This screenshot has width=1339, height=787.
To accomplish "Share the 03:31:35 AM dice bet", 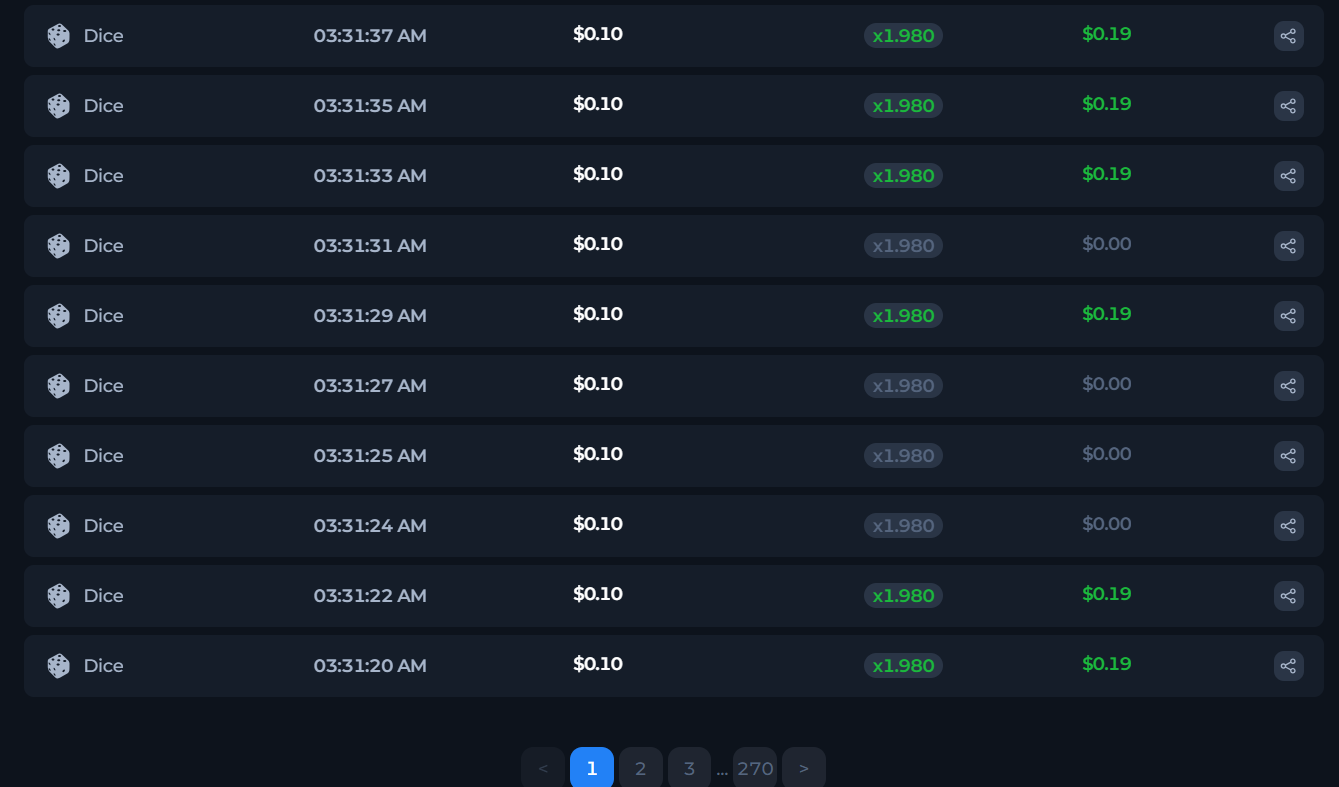I will click(x=1288, y=106).
